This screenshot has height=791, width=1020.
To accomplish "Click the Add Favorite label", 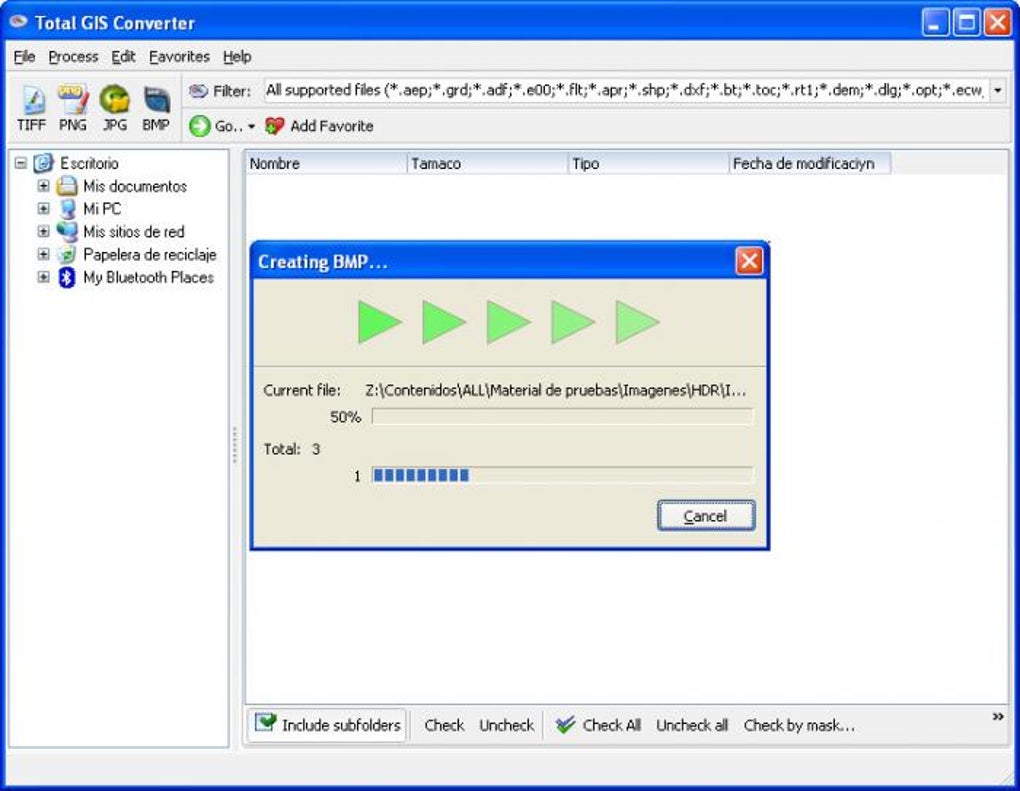I will [332, 126].
